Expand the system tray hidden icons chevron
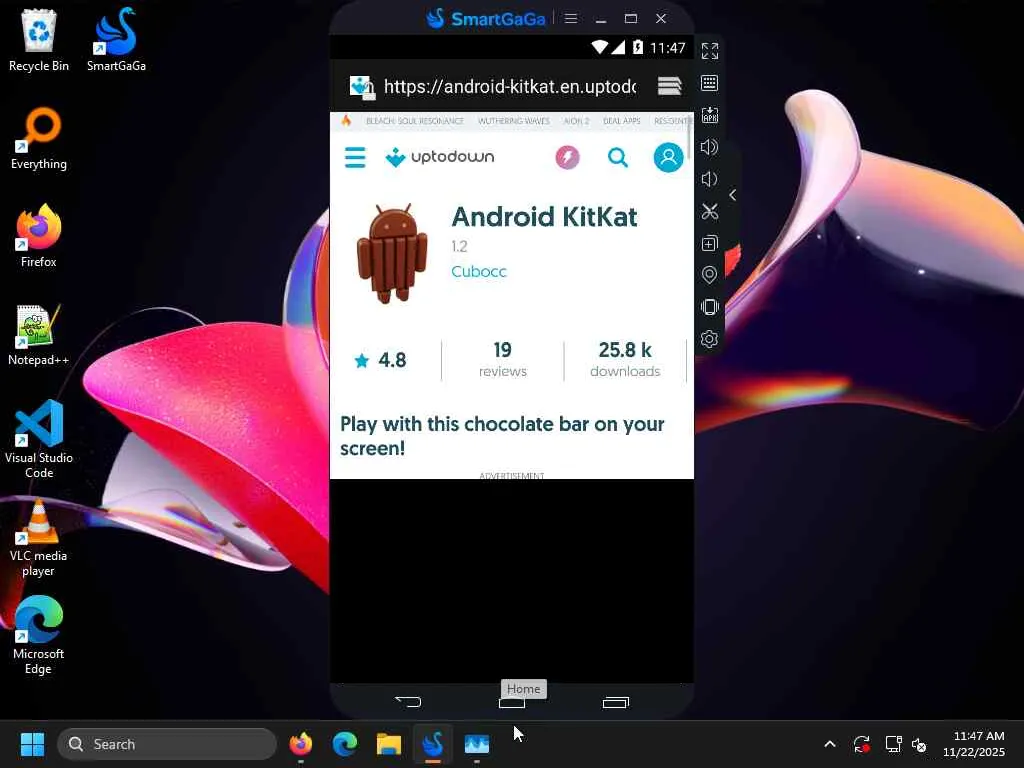1024x768 pixels. coord(829,744)
